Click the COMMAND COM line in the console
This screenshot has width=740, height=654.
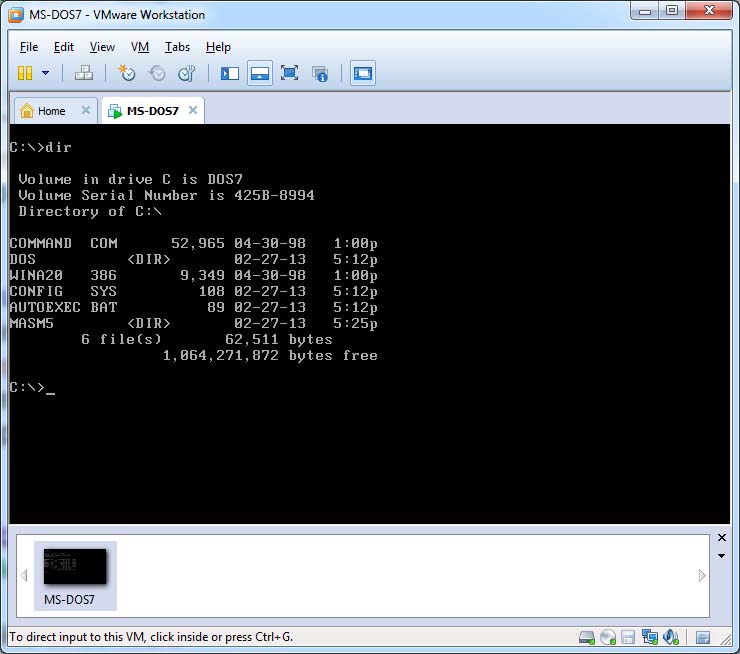click(x=193, y=243)
